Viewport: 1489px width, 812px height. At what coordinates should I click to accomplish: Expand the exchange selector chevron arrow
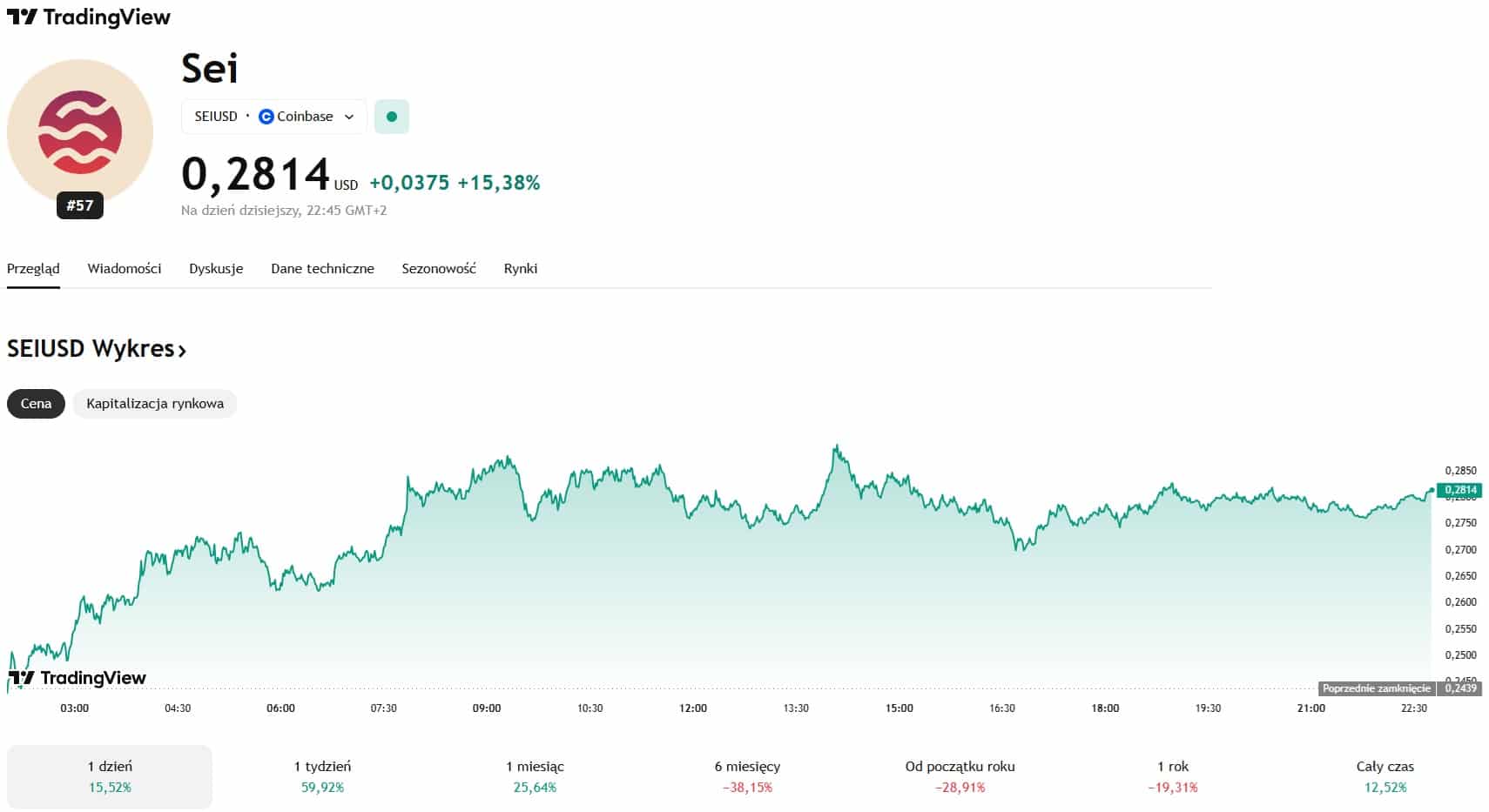(349, 117)
